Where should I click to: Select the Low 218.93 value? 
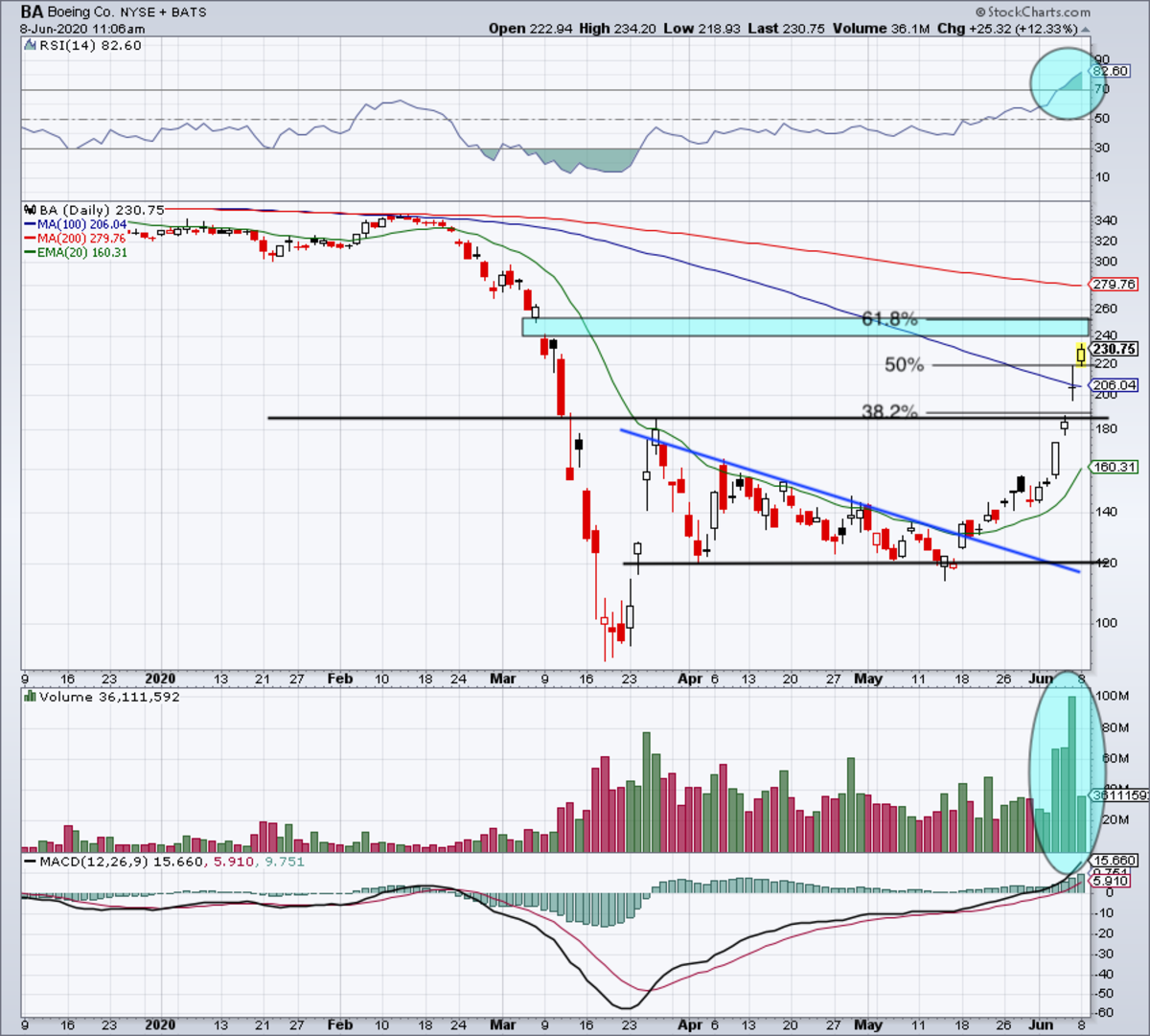click(703, 29)
